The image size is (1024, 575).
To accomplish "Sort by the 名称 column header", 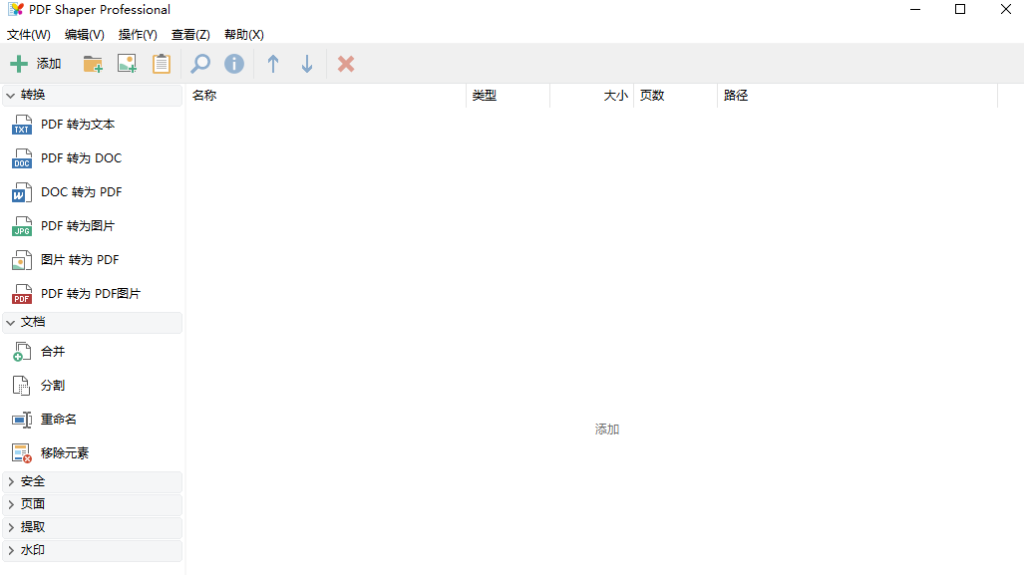I will pos(326,95).
